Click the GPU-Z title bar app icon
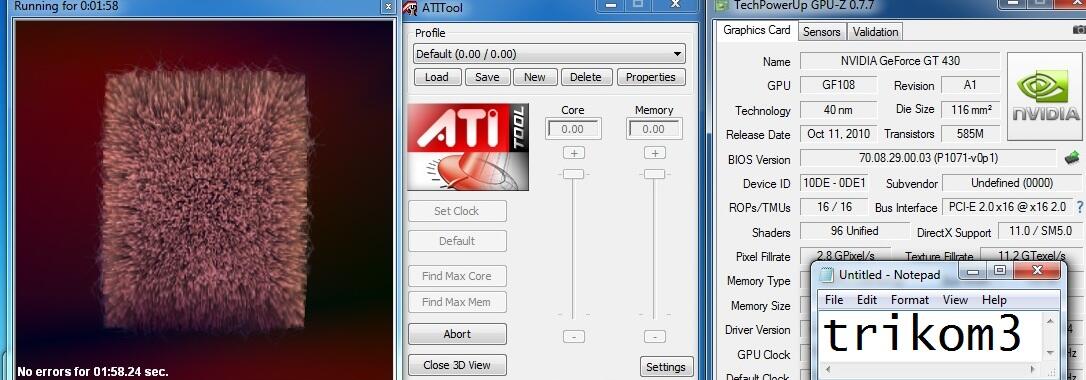Viewport: 1086px width, 380px height. (722, 6)
